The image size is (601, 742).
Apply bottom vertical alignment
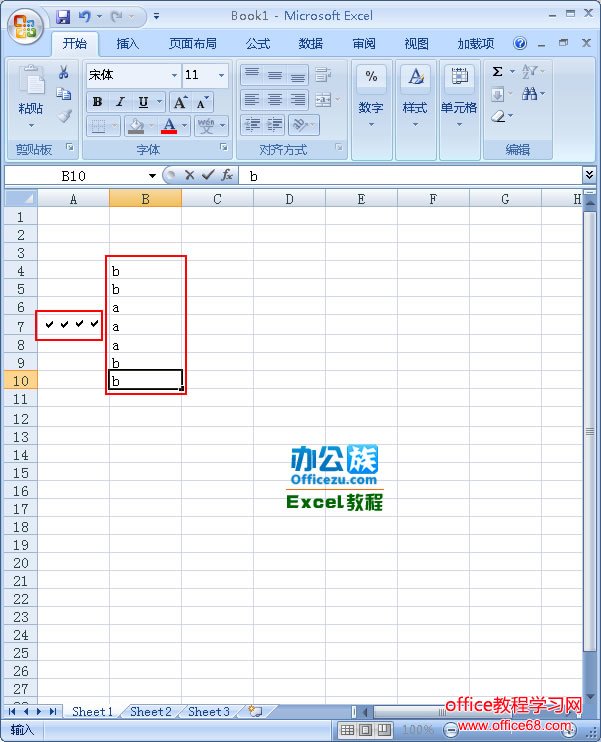coord(297,75)
